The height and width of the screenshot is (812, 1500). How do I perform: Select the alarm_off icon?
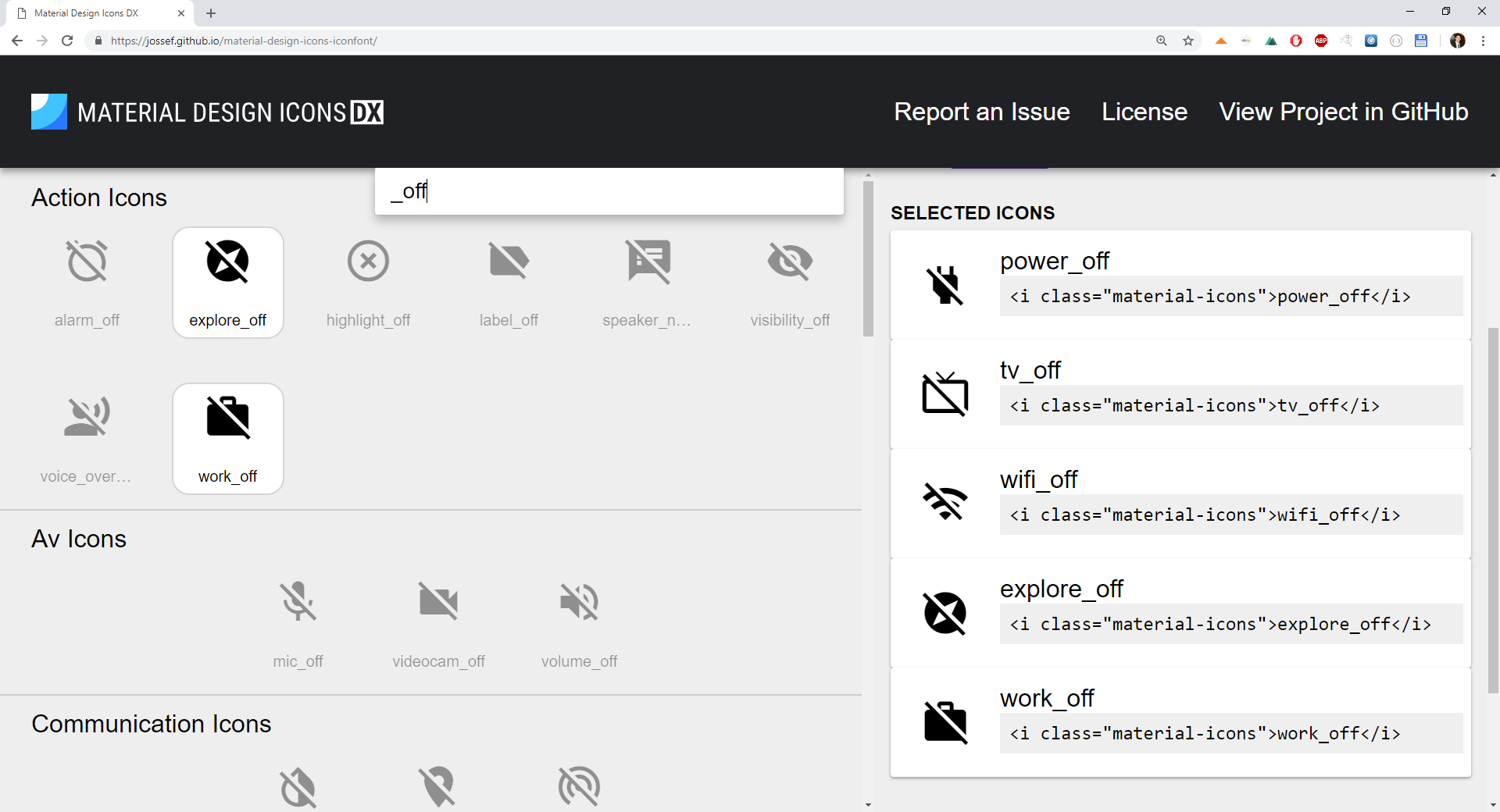[x=87, y=283]
